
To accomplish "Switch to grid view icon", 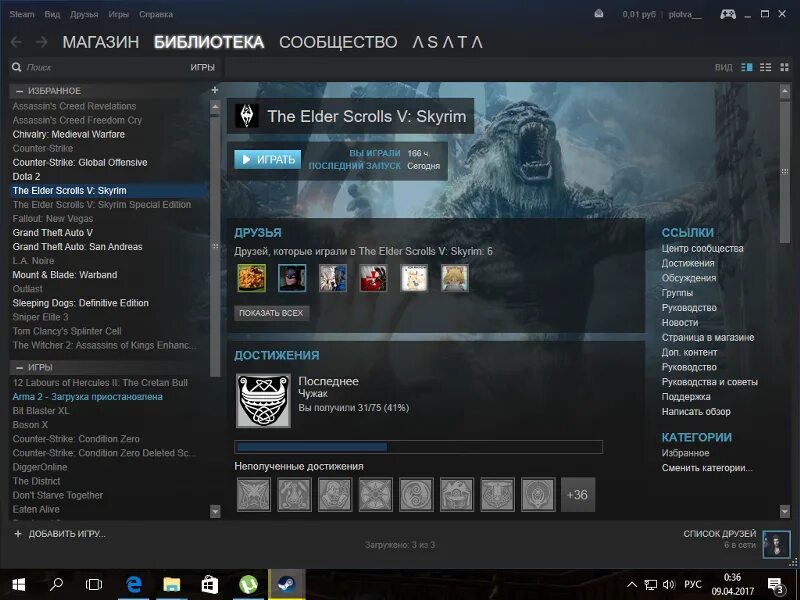I will coord(784,67).
